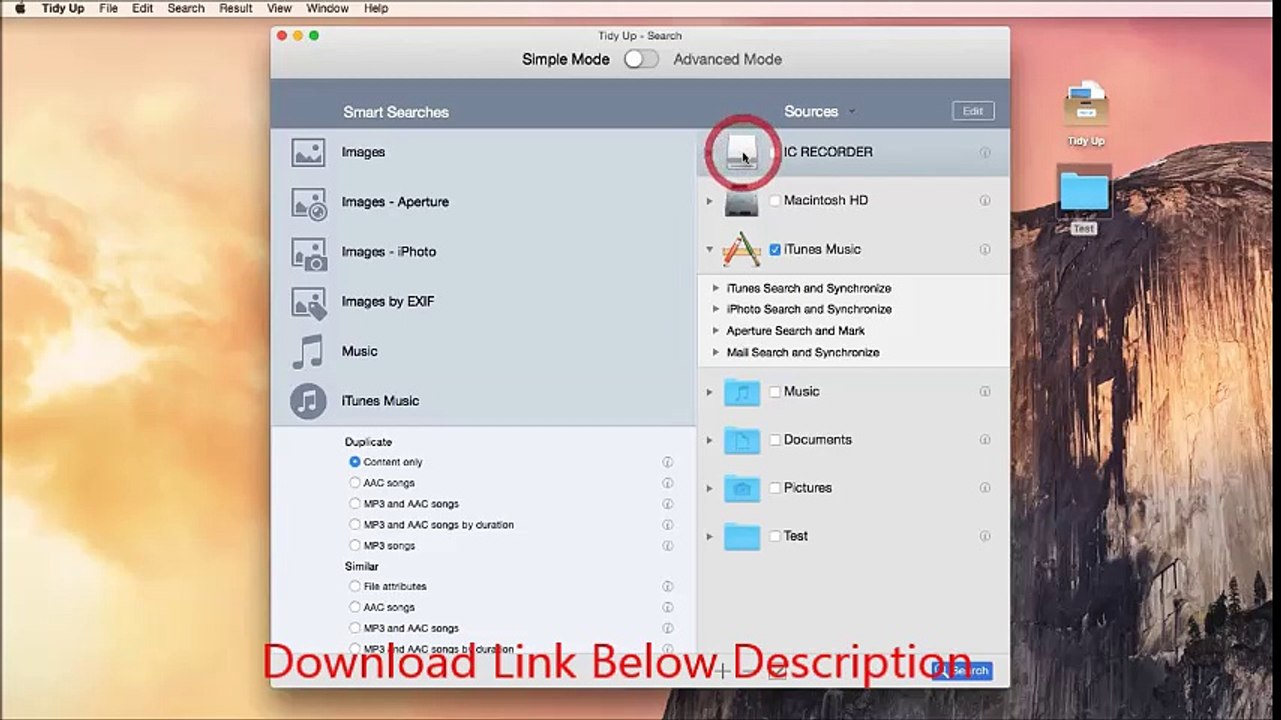Open the Search menu

[186, 8]
